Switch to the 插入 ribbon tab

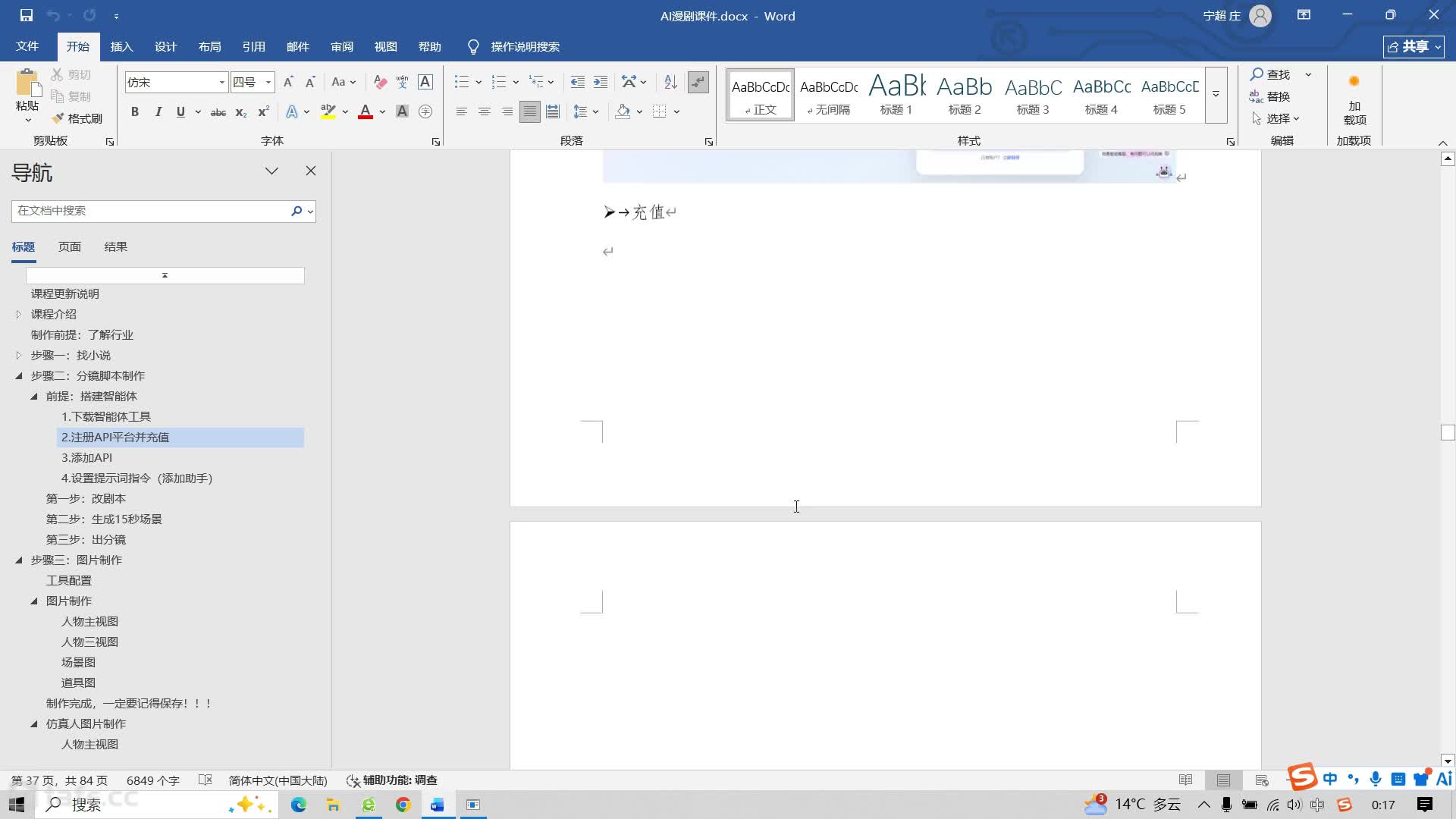pyautogui.click(x=121, y=46)
